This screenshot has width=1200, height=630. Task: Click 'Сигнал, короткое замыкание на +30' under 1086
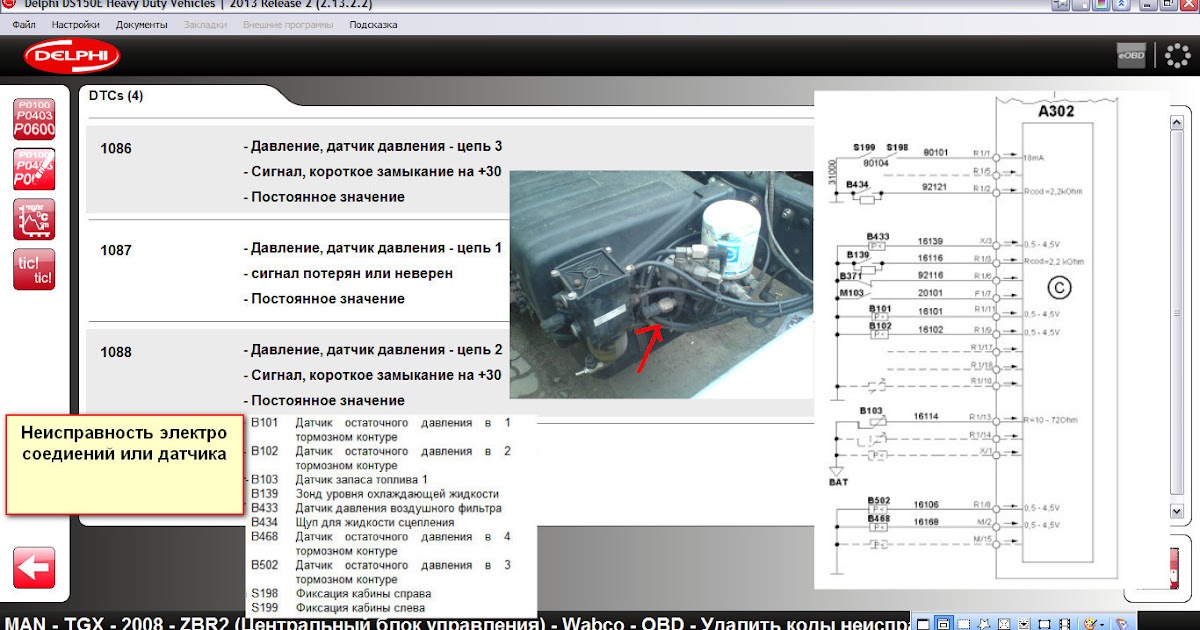click(372, 171)
